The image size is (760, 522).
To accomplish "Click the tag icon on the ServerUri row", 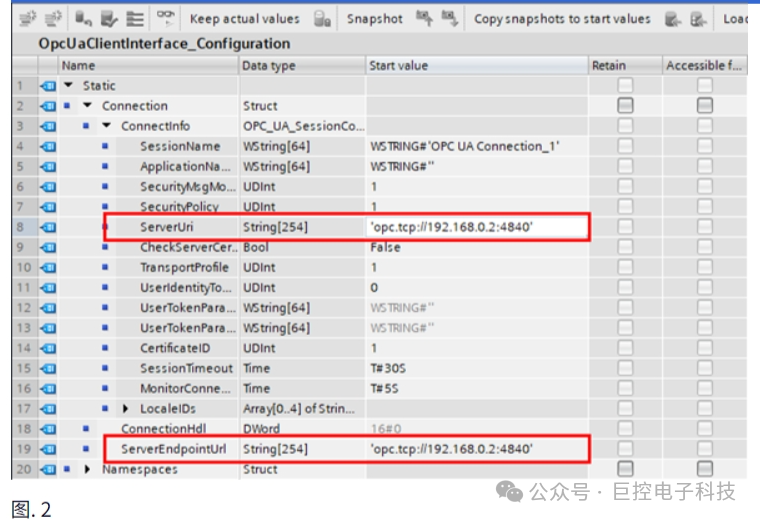I will (48, 227).
